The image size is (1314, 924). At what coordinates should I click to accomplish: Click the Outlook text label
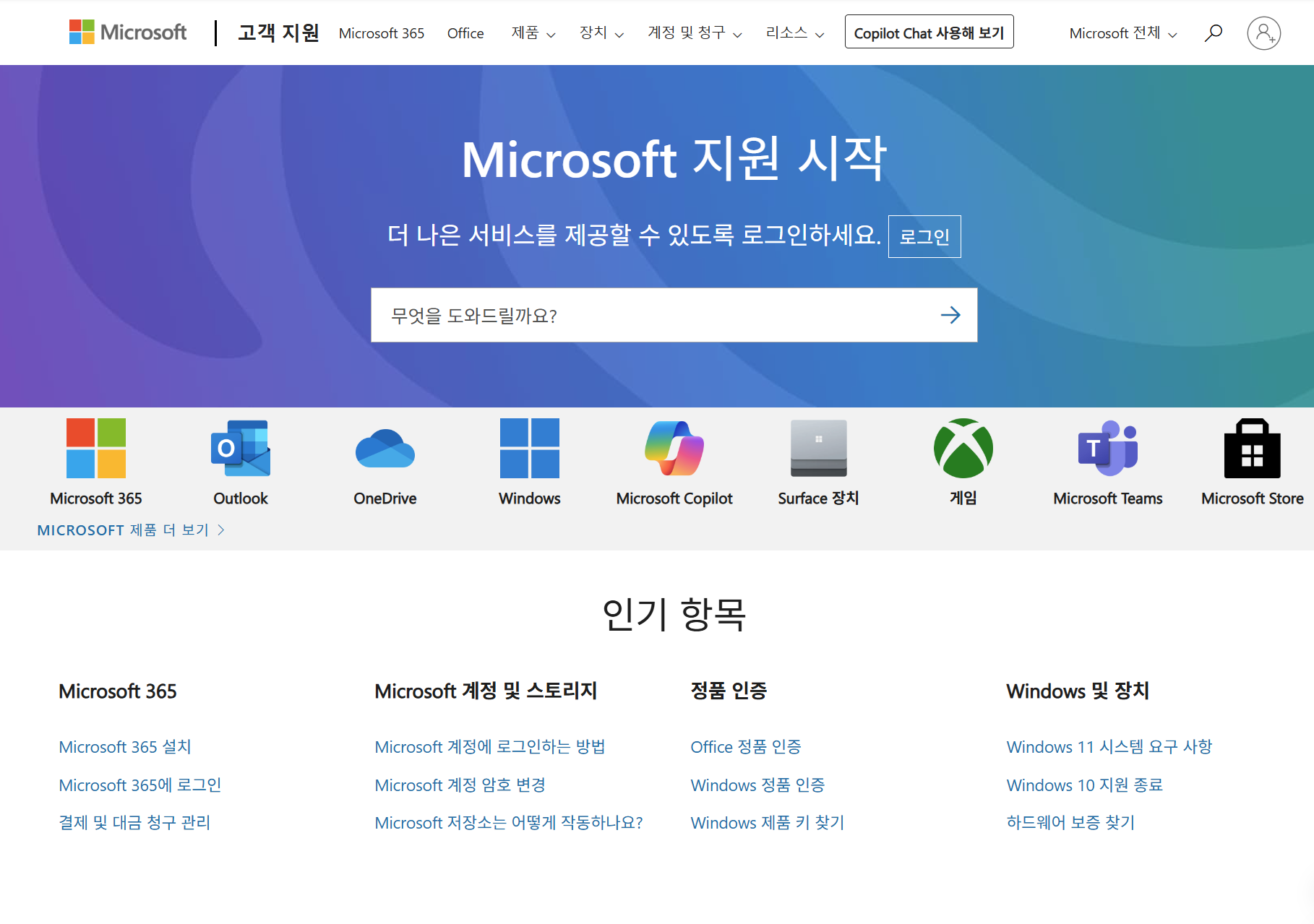(241, 498)
